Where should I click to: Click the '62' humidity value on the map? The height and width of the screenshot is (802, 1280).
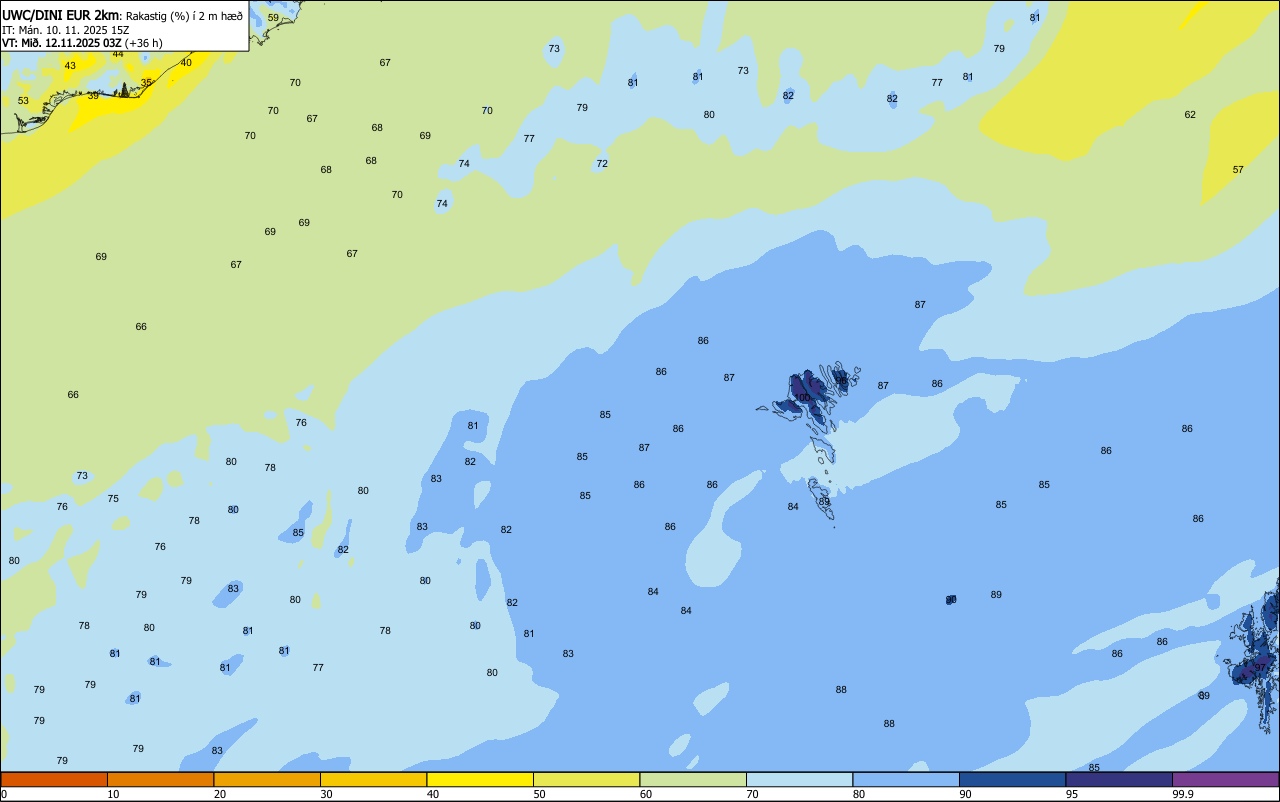point(1190,115)
